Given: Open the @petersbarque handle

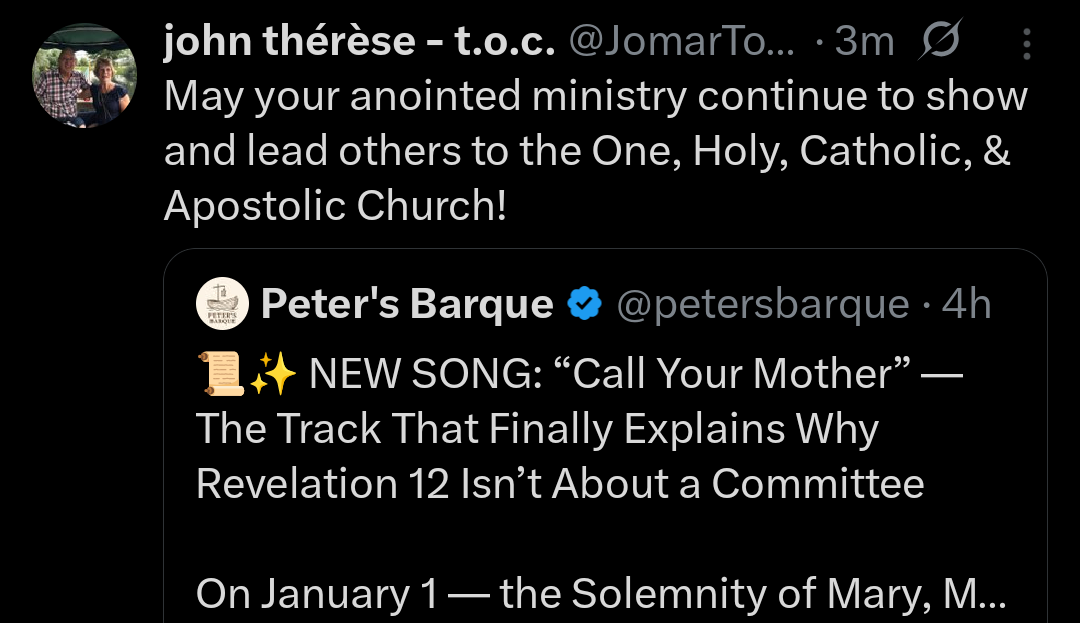Looking at the screenshot, I should click(762, 304).
